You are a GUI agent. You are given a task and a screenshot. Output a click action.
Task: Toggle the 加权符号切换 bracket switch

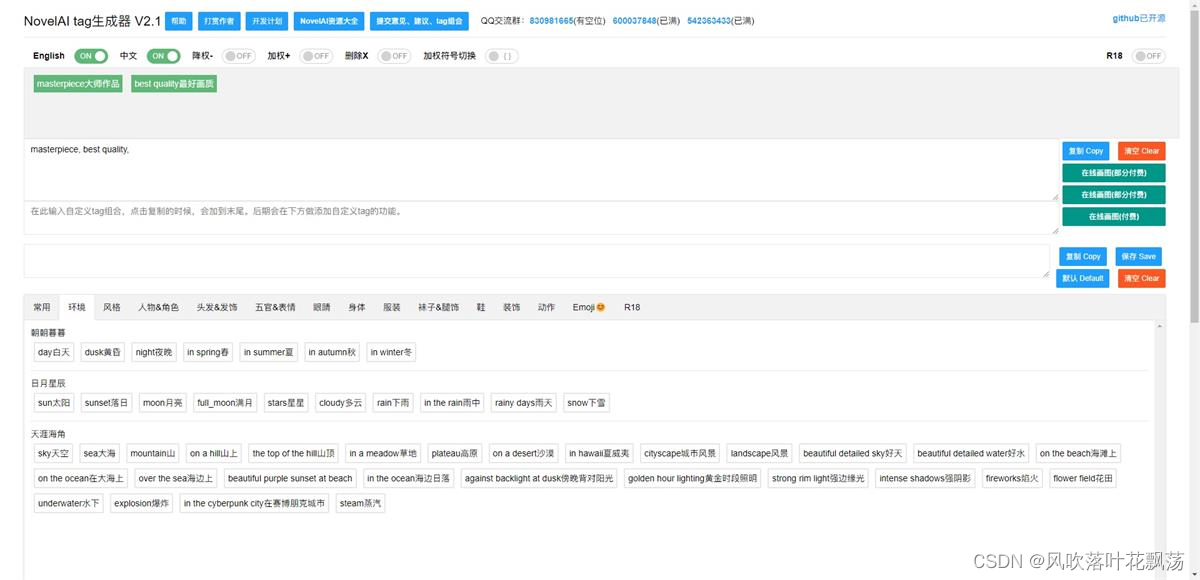502,56
